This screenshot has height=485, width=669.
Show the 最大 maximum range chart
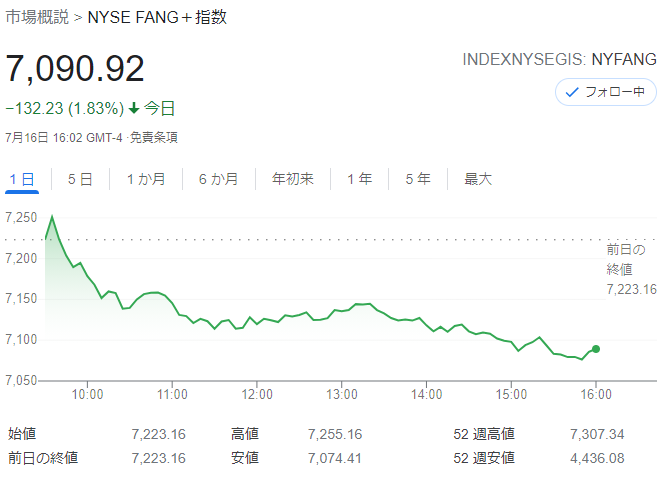coord(478,179)
